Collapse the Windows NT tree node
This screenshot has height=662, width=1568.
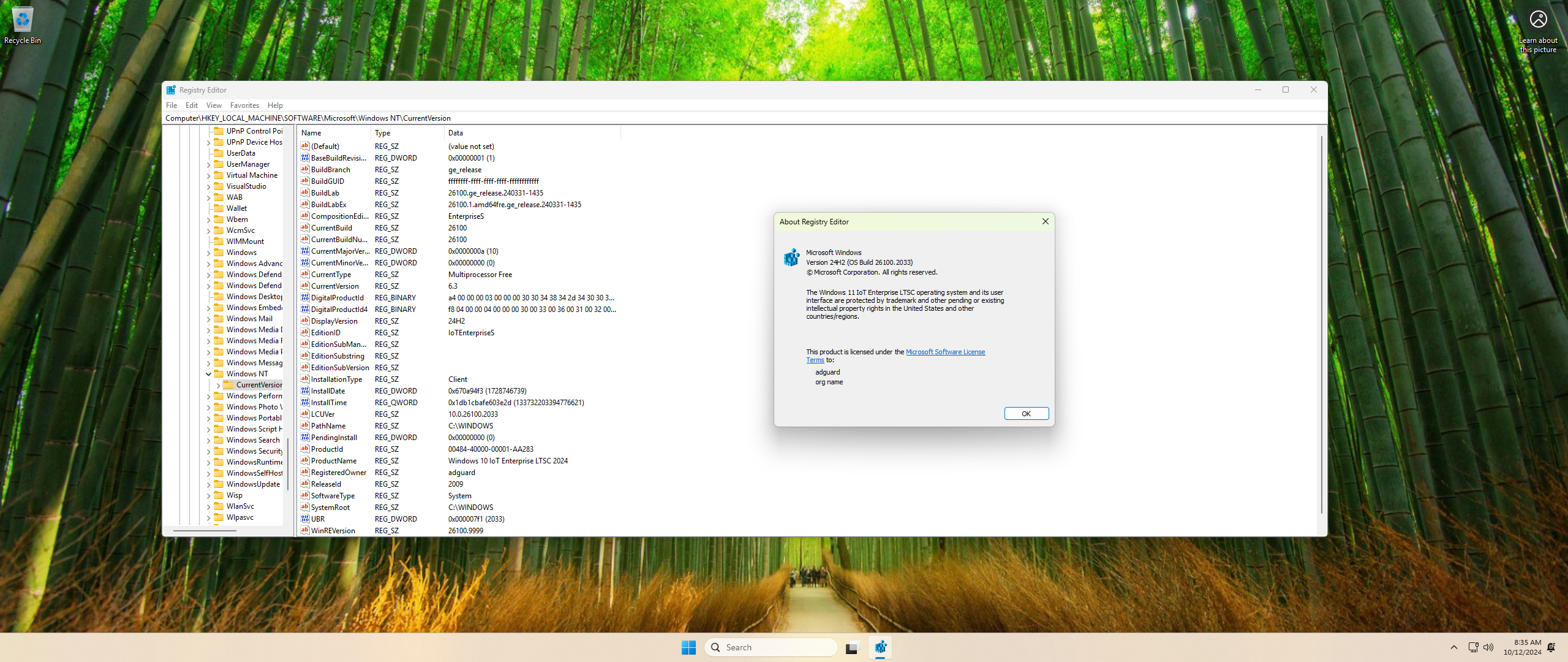tap(208, 374)
